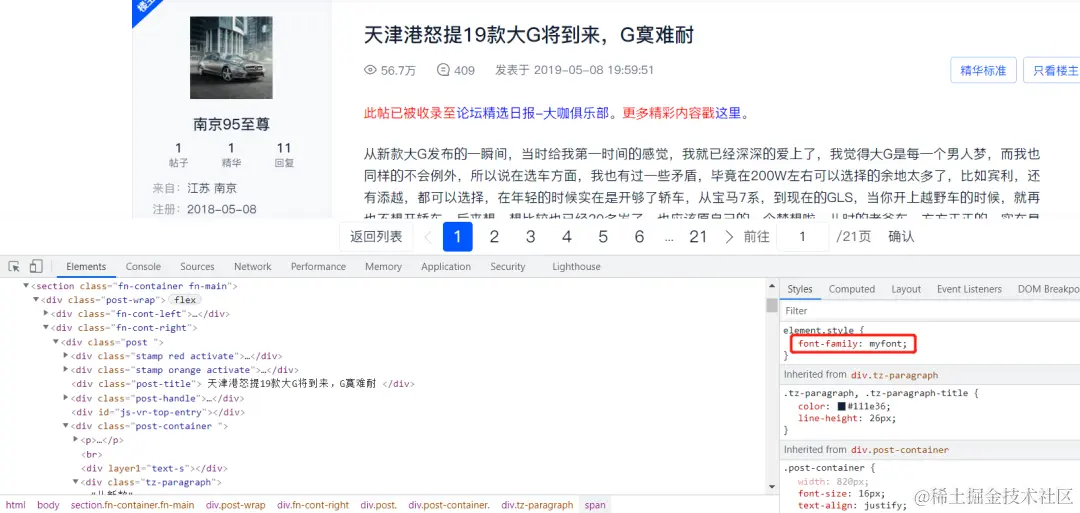The image size is (1080, 513).
Task: Select section.fn-container.fn-main breadcrumb
Action: [132, 505]
